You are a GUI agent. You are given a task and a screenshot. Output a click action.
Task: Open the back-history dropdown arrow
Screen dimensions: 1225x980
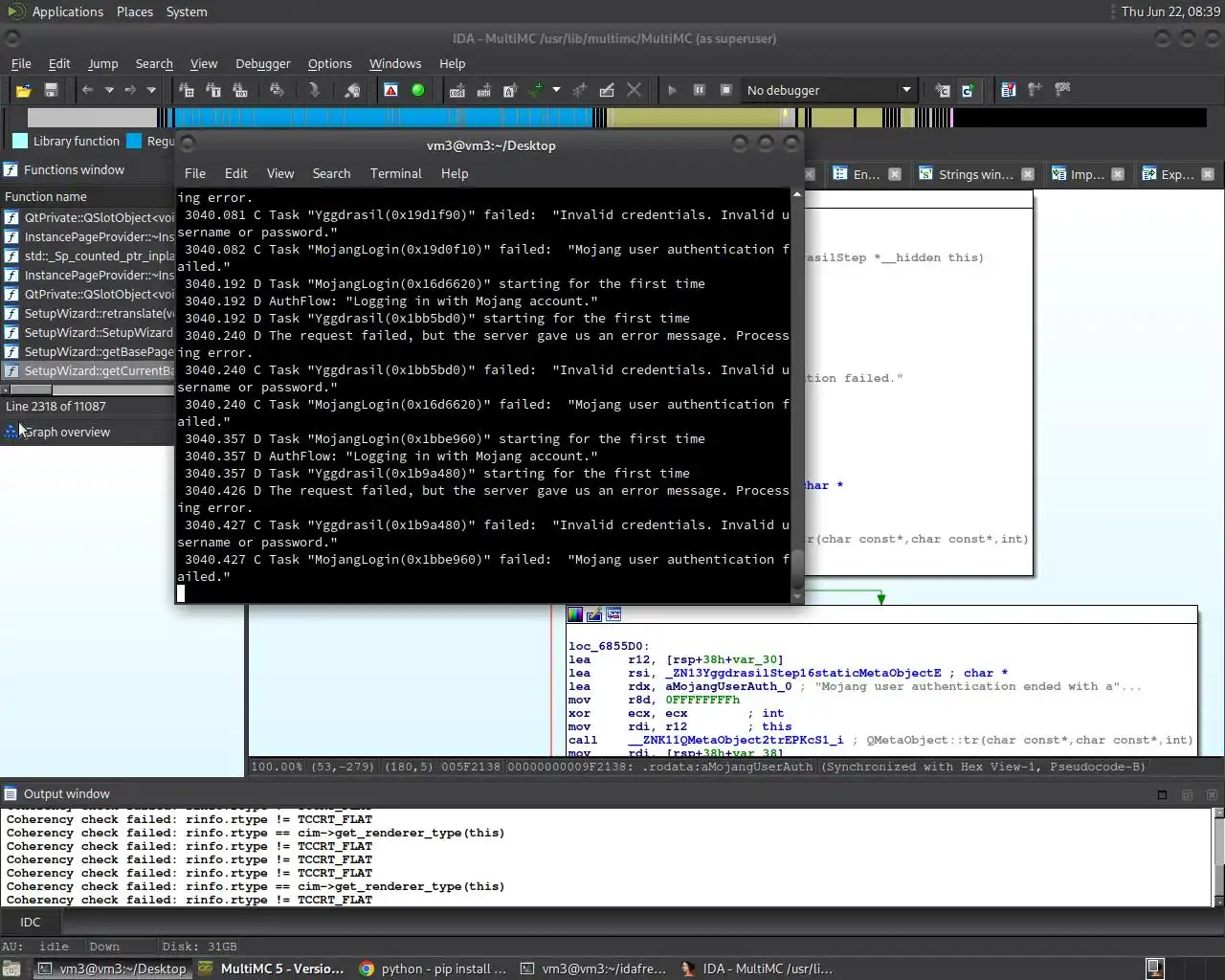[109, 90]
